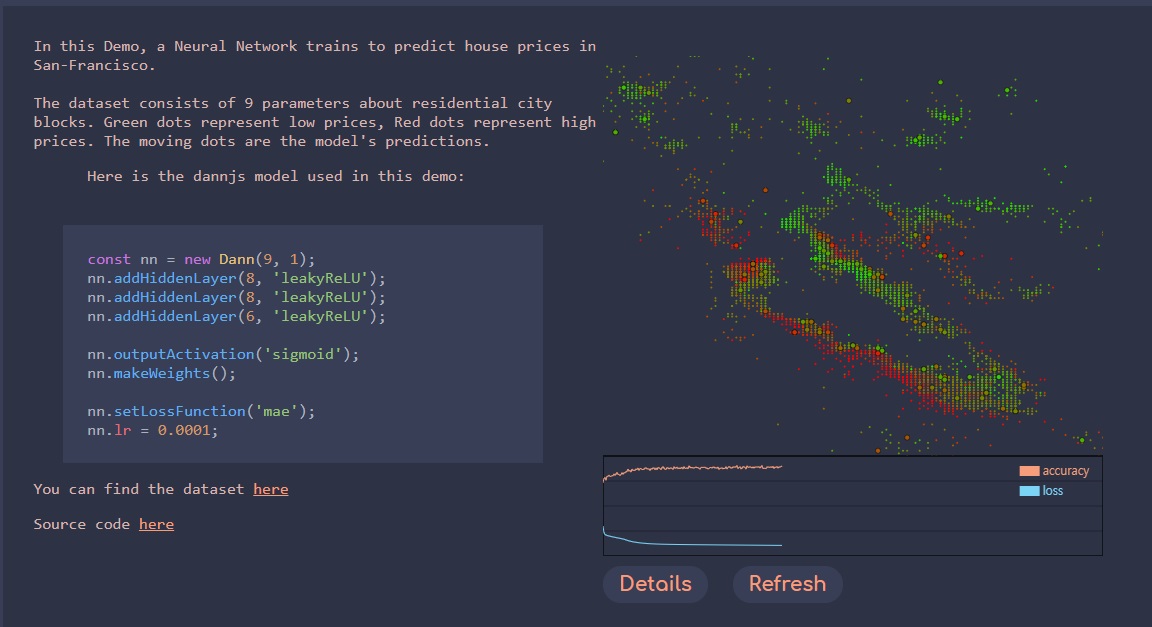Toggle the accuracy legend swatch
The width and height of the screenshot is (1152, 627).
[x=1029, y=471]
